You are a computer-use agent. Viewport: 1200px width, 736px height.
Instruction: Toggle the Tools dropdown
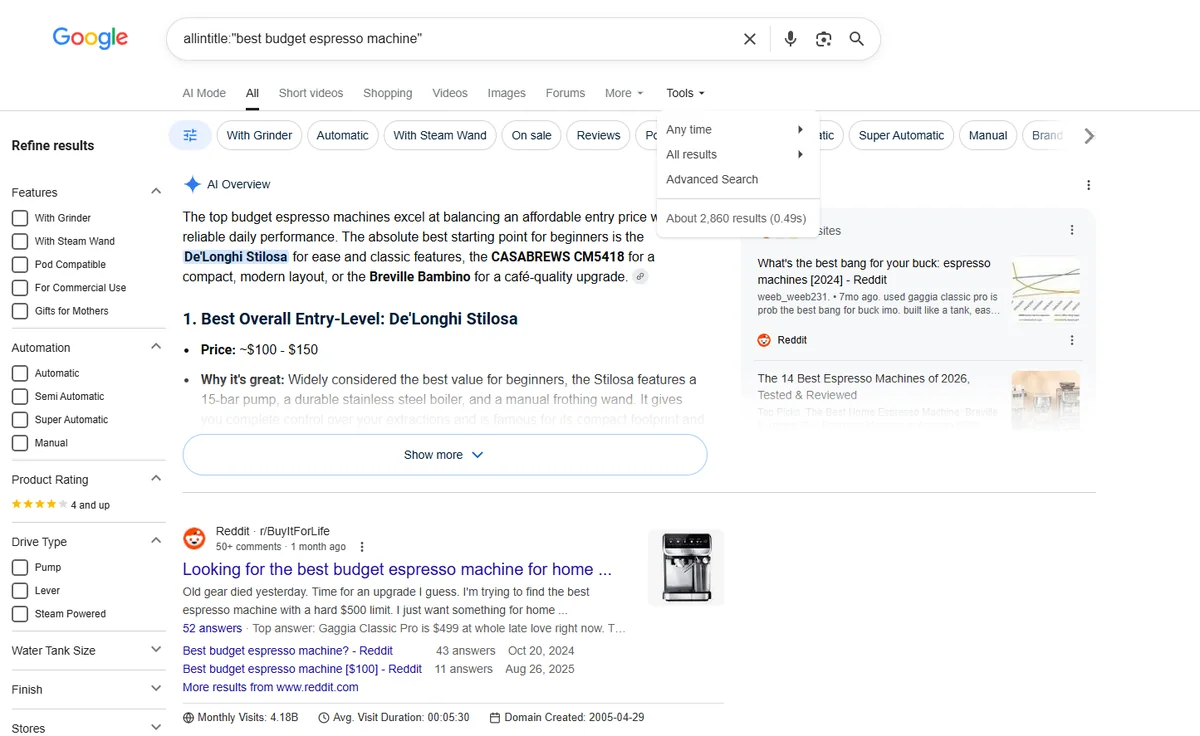[685, 93]
